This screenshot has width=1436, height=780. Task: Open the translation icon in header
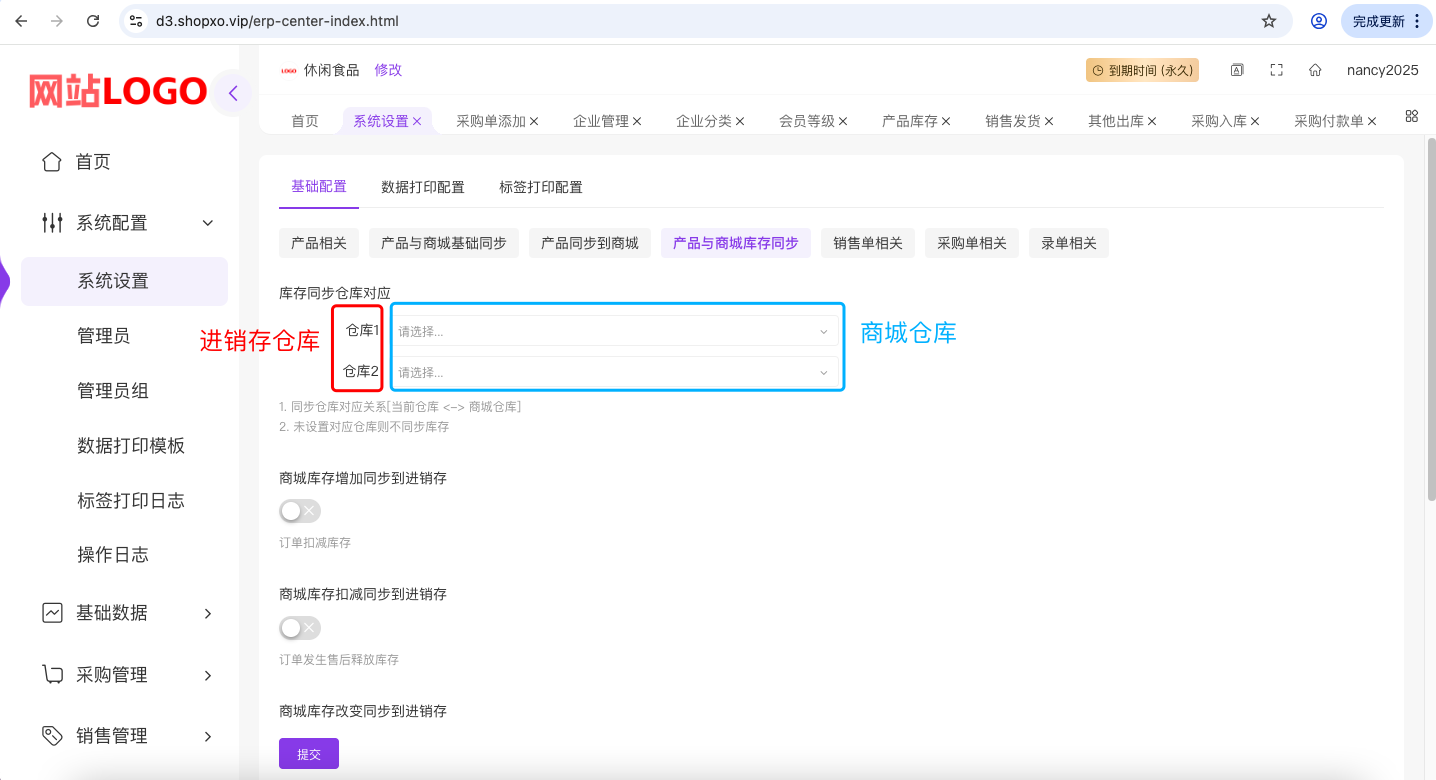click(1237, 70)
